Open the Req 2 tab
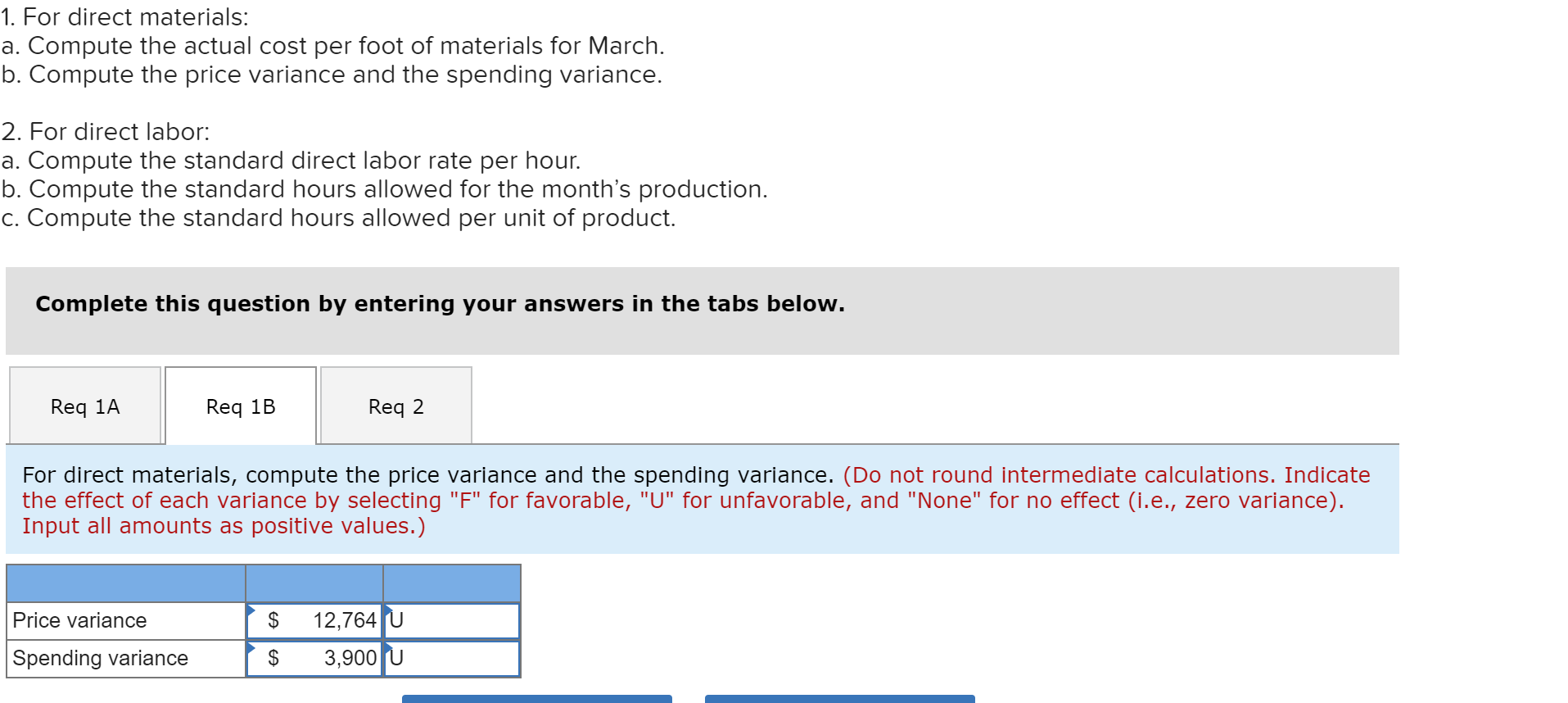This screenshot has width=1568, height=703. (x=395, y=406)
